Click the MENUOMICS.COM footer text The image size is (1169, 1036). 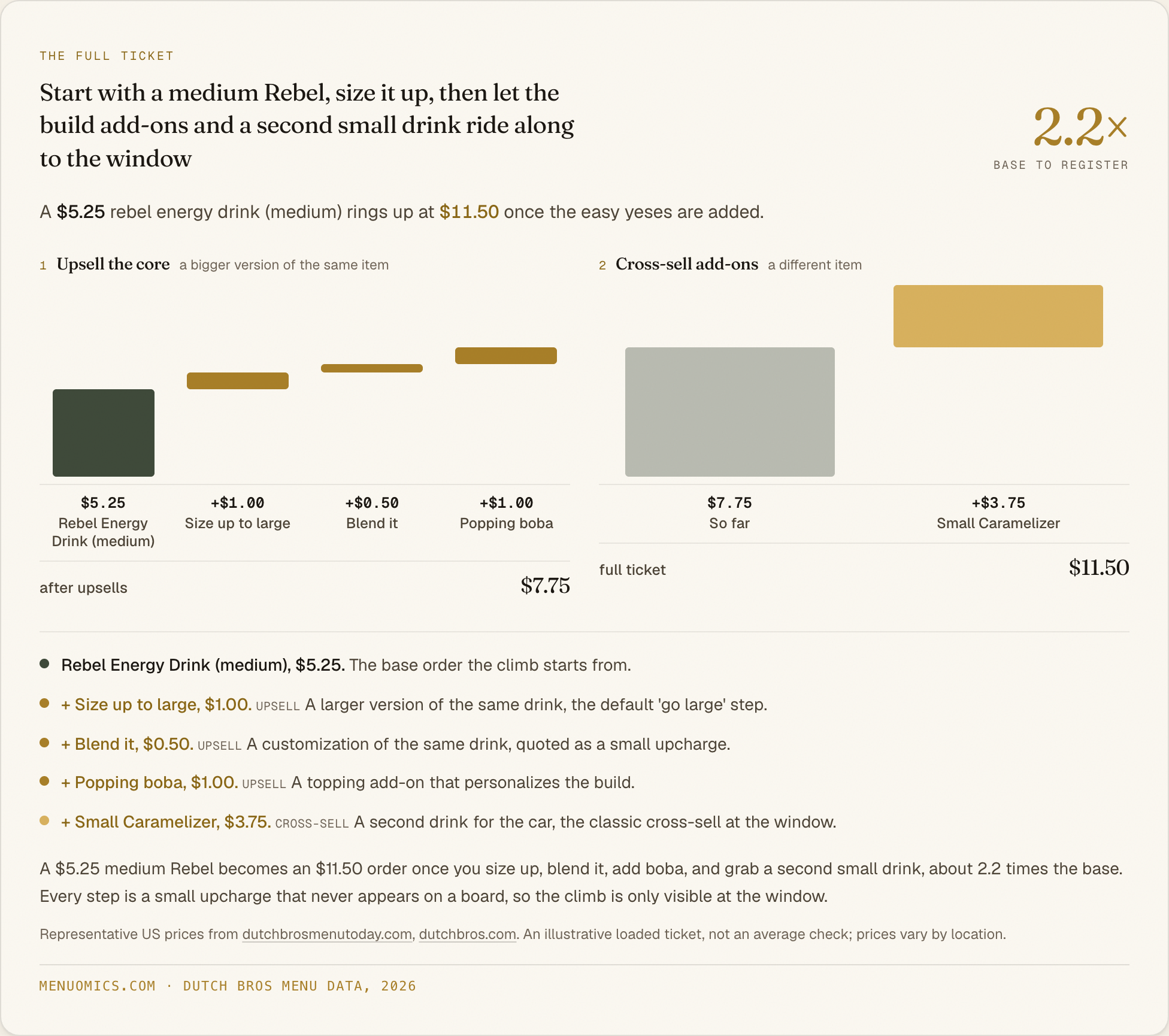click(x=98, y=986)
